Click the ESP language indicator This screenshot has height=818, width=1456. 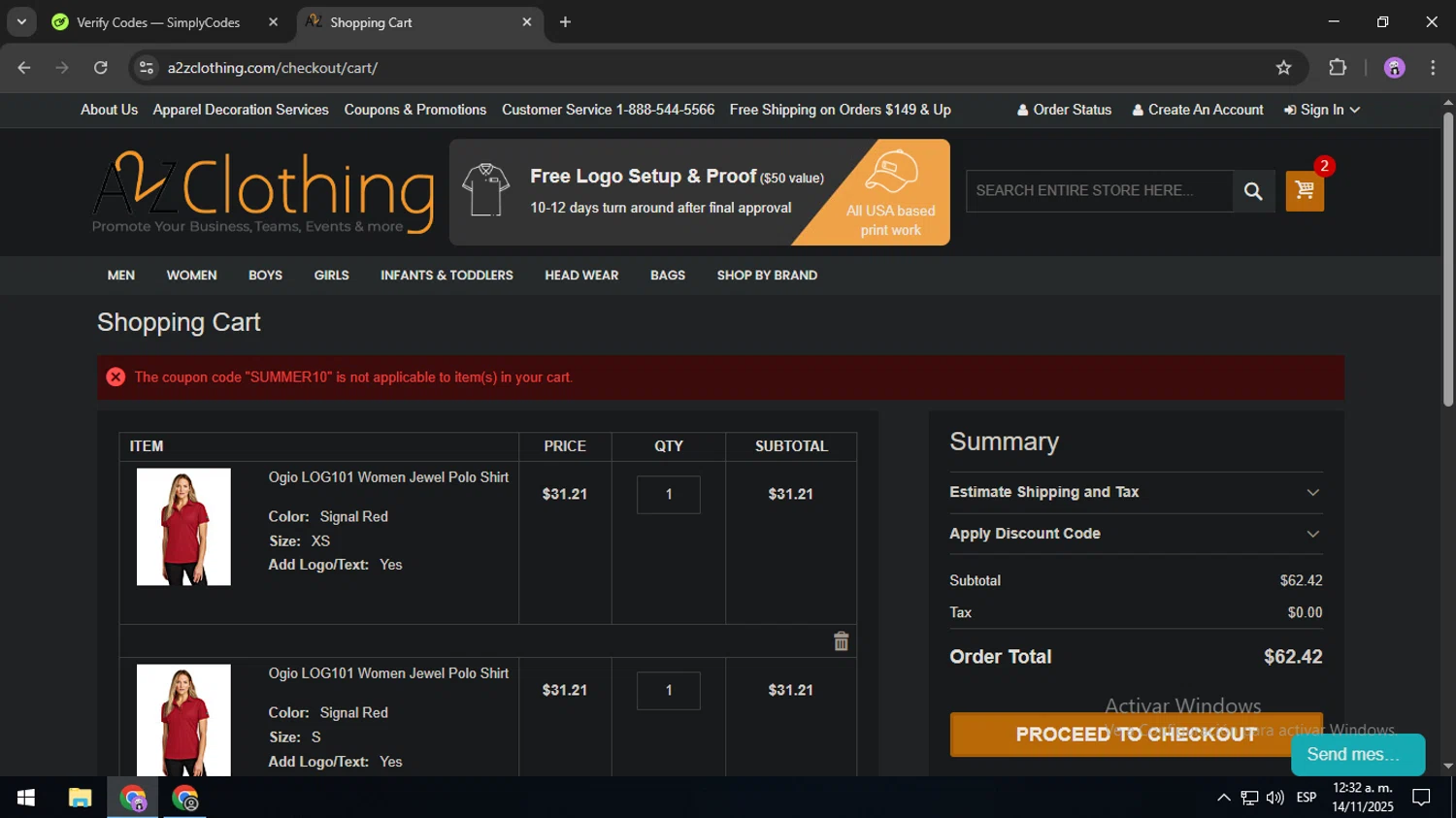coord(1307,798)
